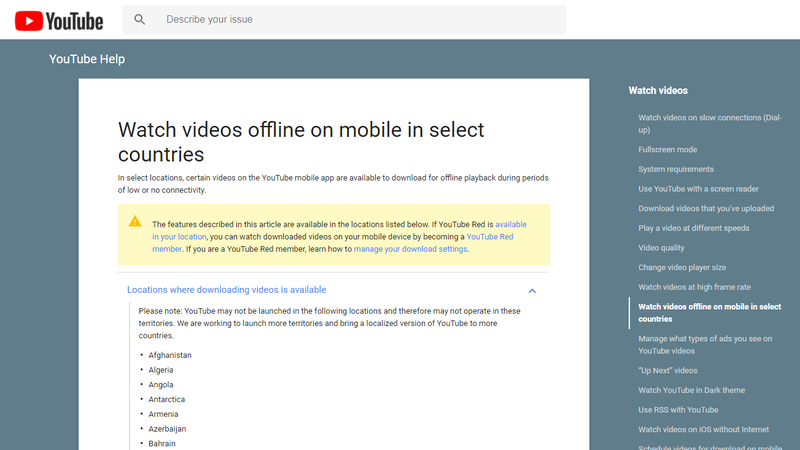Click the 'Please note' paragraph text
Viewport: 800px width, 450px height.
tap(330, 323)
